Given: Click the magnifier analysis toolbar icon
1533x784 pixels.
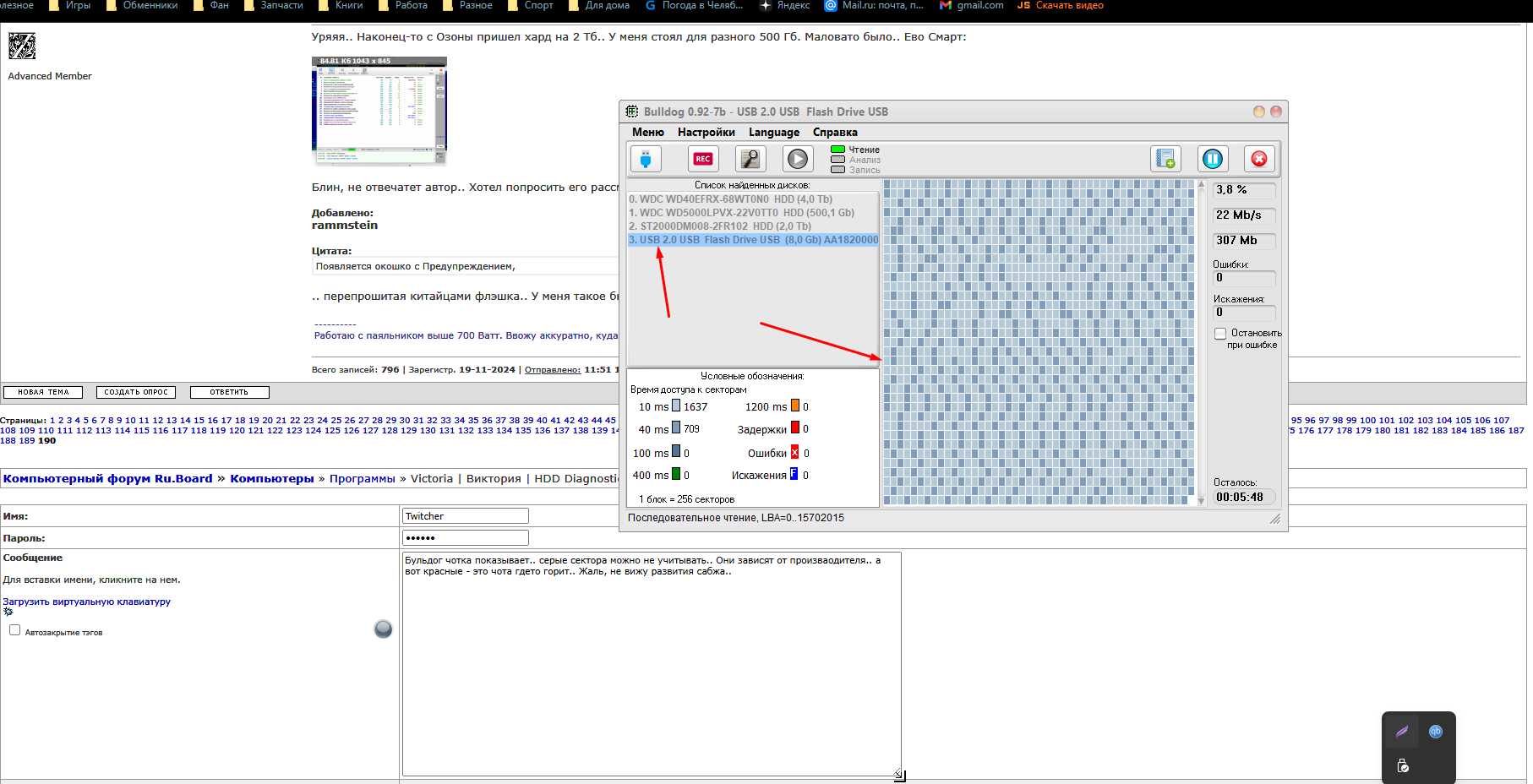Looking at the screenshot, I should (x=750, y=159).
